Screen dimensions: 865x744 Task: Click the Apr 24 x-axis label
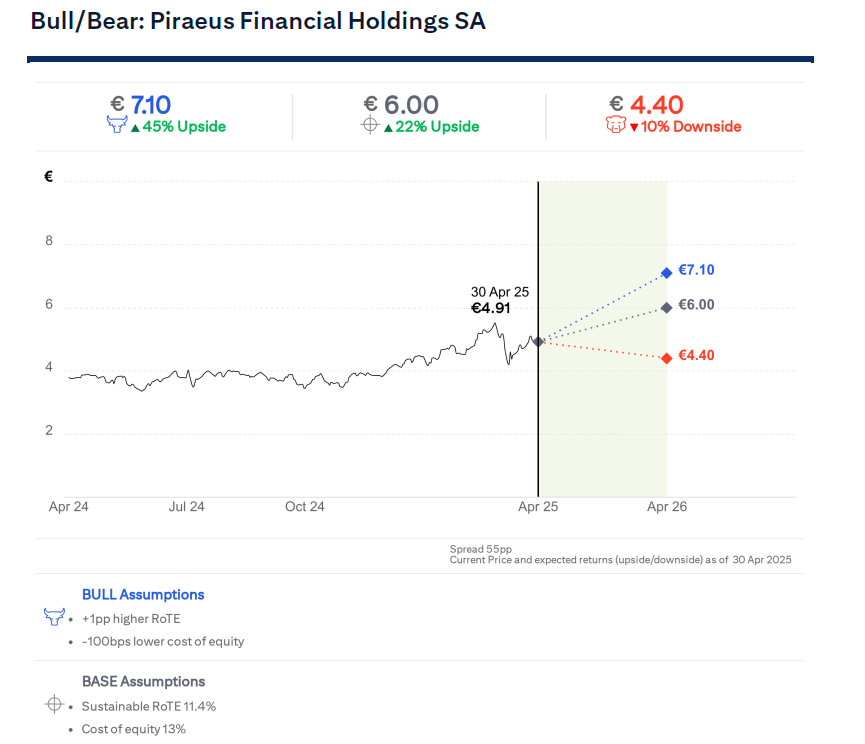pyautogui.click(x=69, y=507)
